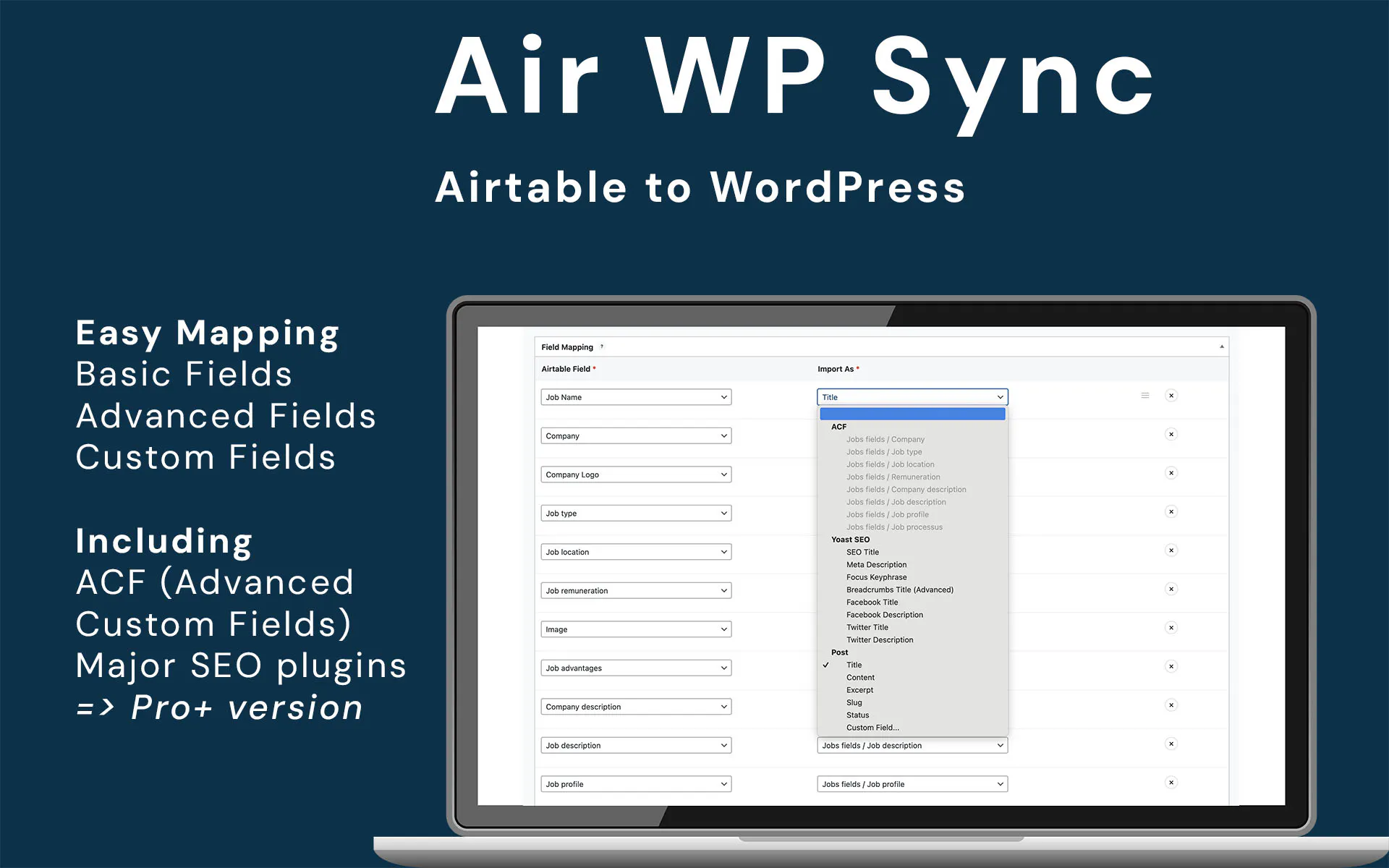Remove the Company Logo mapping row
Viewport: 1389px width, 868px height.
[x=1171, y=473]
